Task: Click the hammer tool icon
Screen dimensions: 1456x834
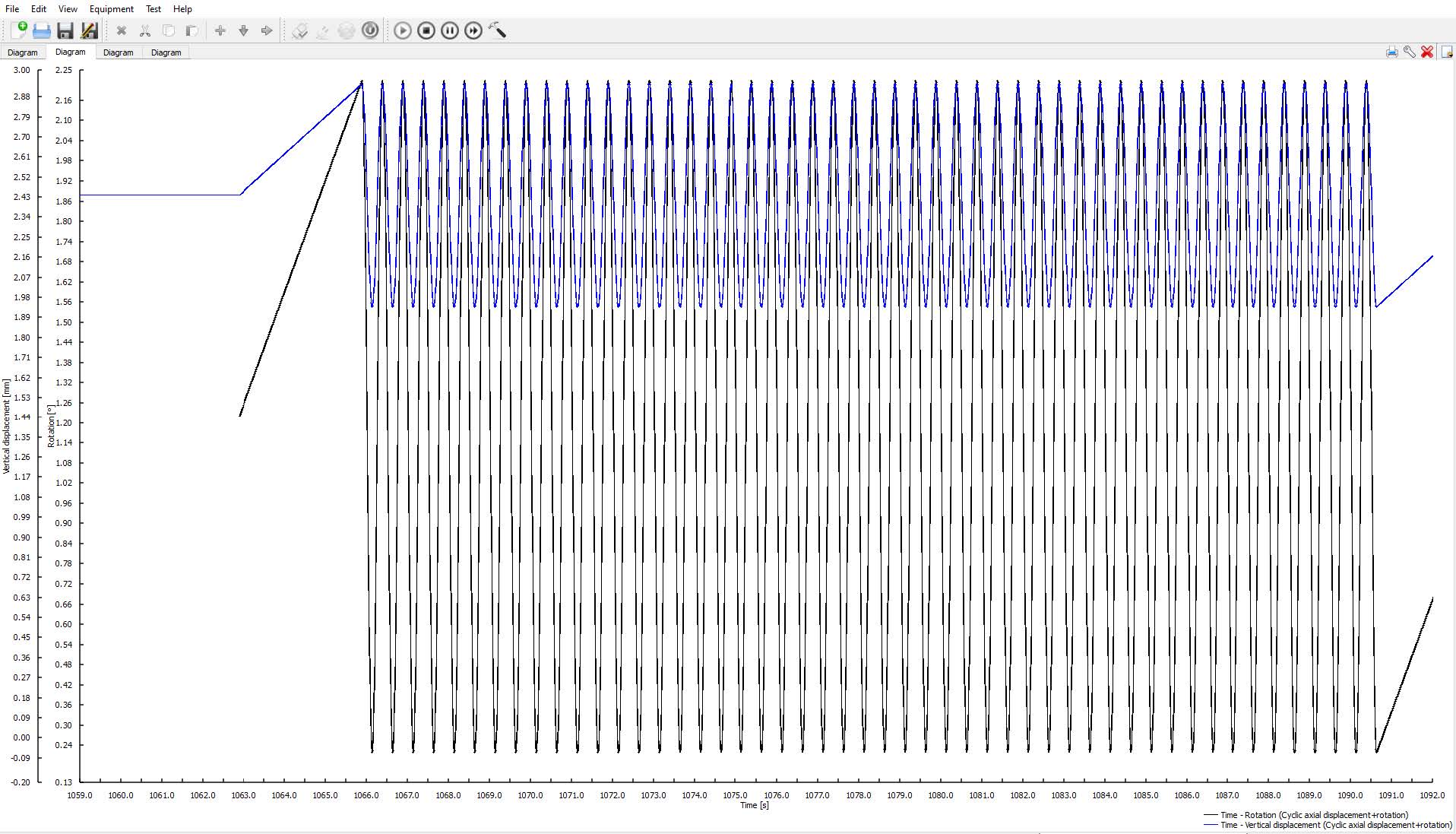Action: (x=498, y=30)
